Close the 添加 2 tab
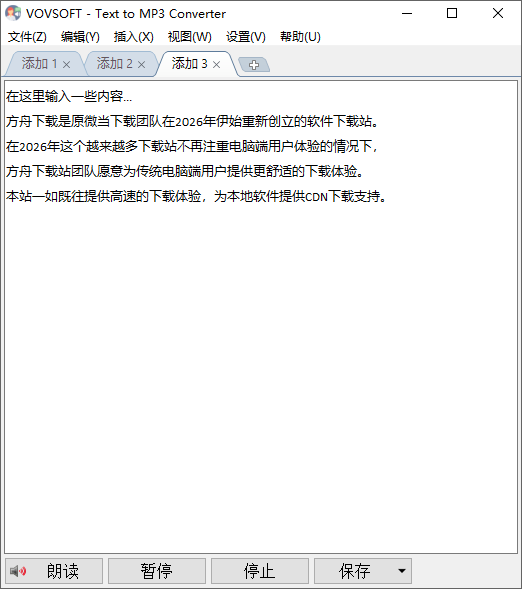The height and width of the screenshot is (589, 522). point(141,65)
